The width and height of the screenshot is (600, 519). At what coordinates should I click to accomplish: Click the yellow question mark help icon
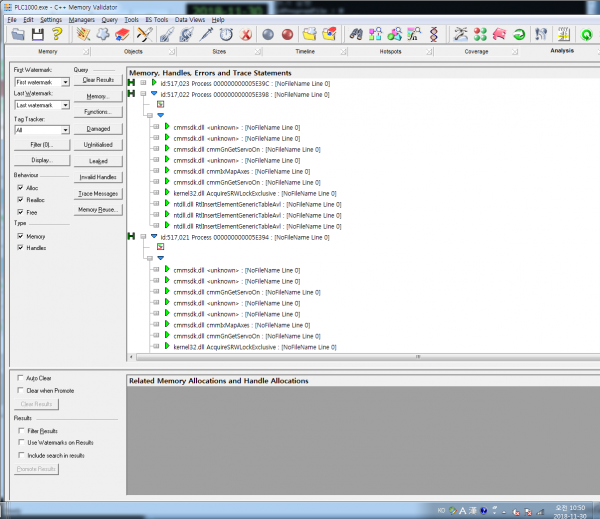click(57, 34)
